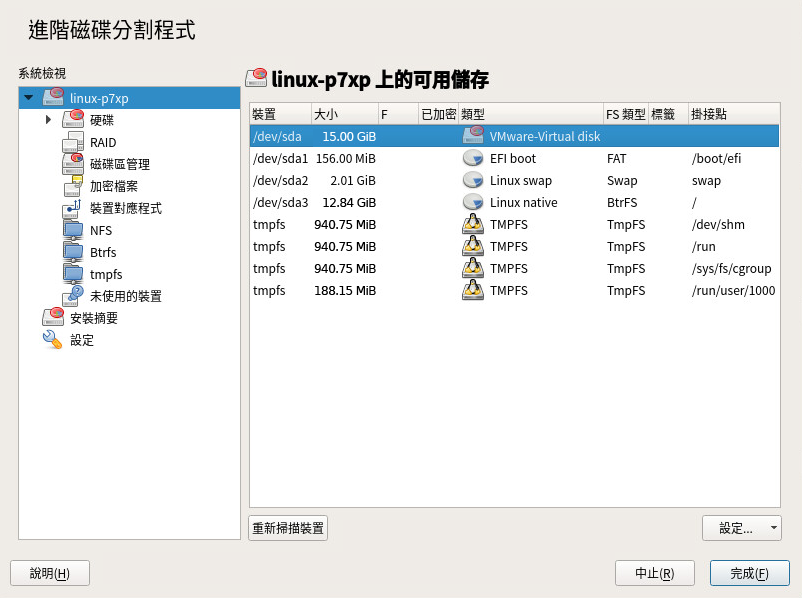The height and width of the screenshot is (598, 802).
Task: Click the Linux swap partition icon
Action: [473, 180]
